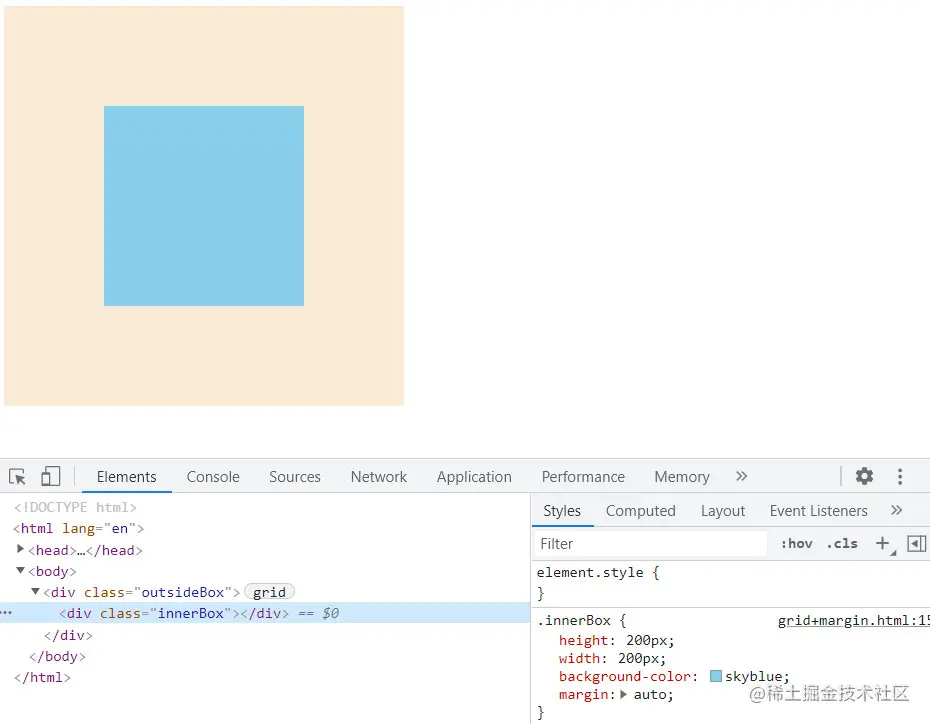Screen dimensions: 930x724
Task: Open the skyblue color swatch picker
Action: [716, 676]
